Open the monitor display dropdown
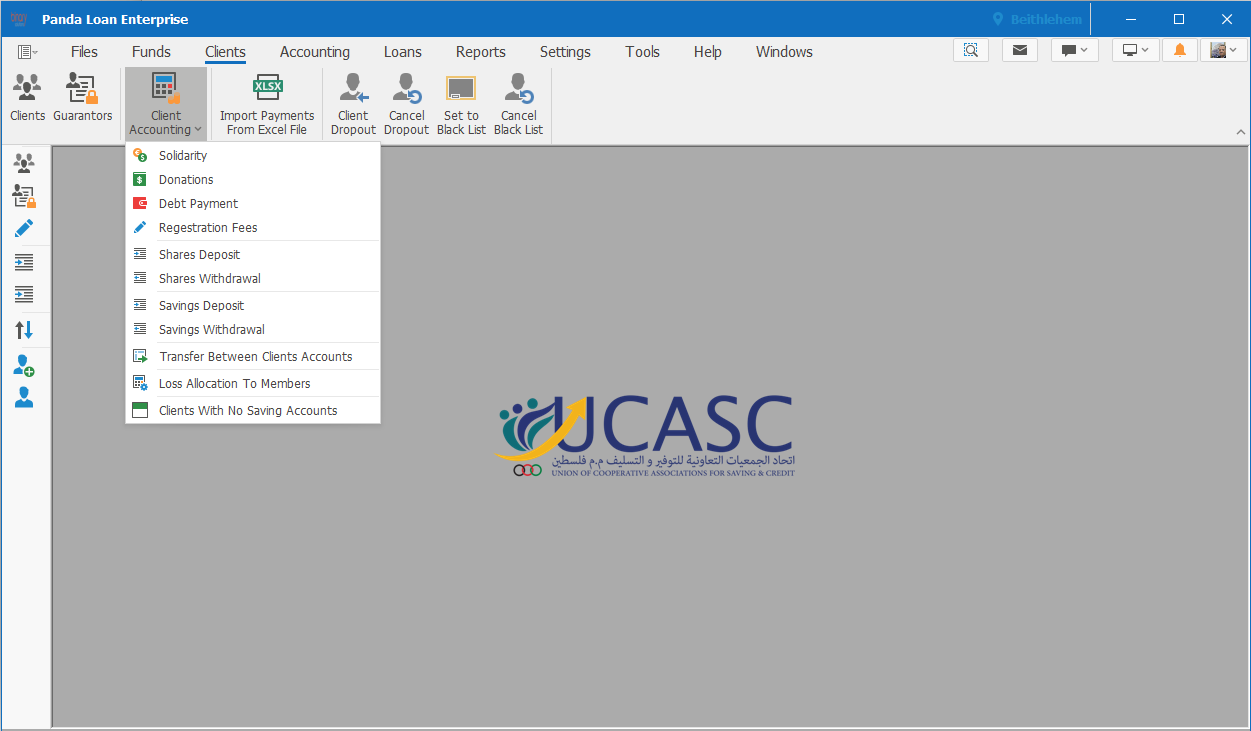 coord(1136,50)
